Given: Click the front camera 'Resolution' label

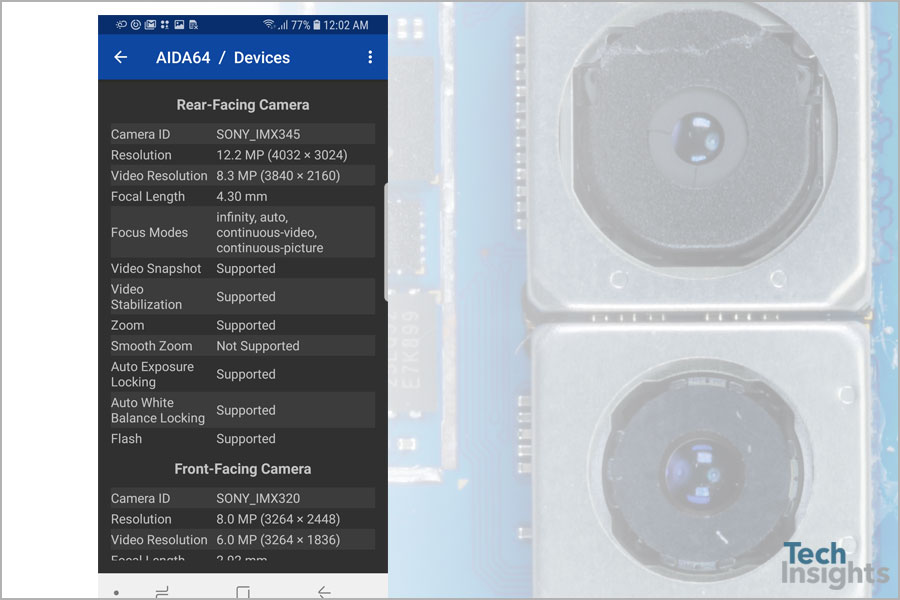Looking at the screenshot, I should click(141, 519).
